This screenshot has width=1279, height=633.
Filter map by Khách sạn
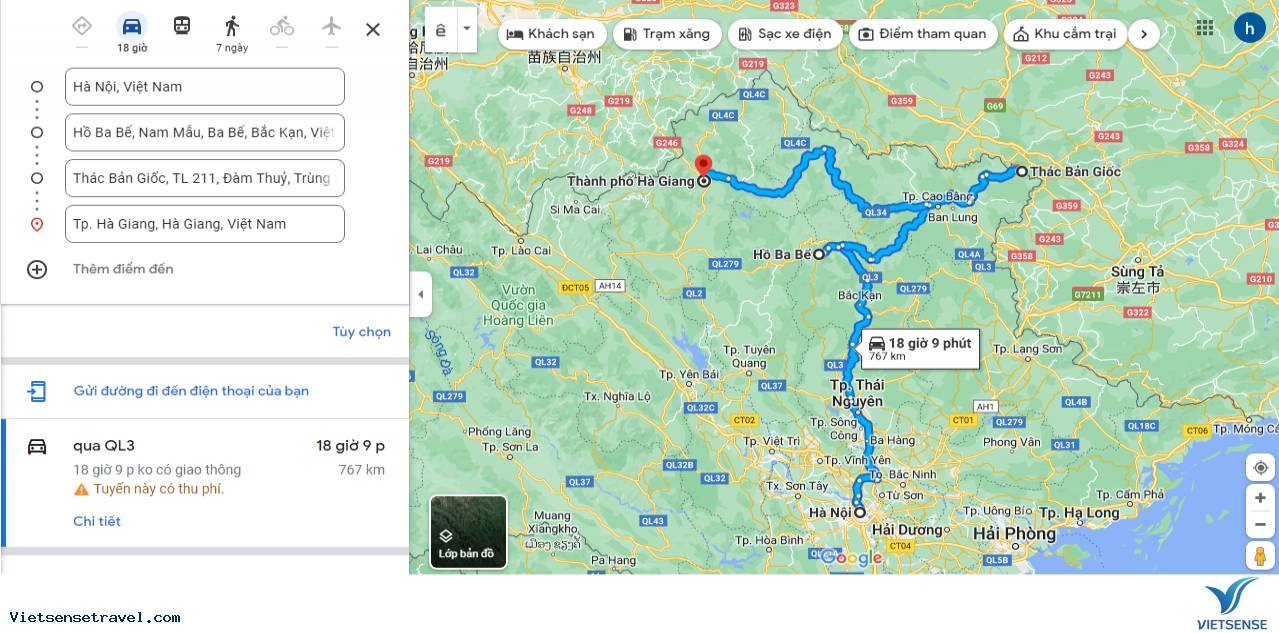[x=551, y=34]
